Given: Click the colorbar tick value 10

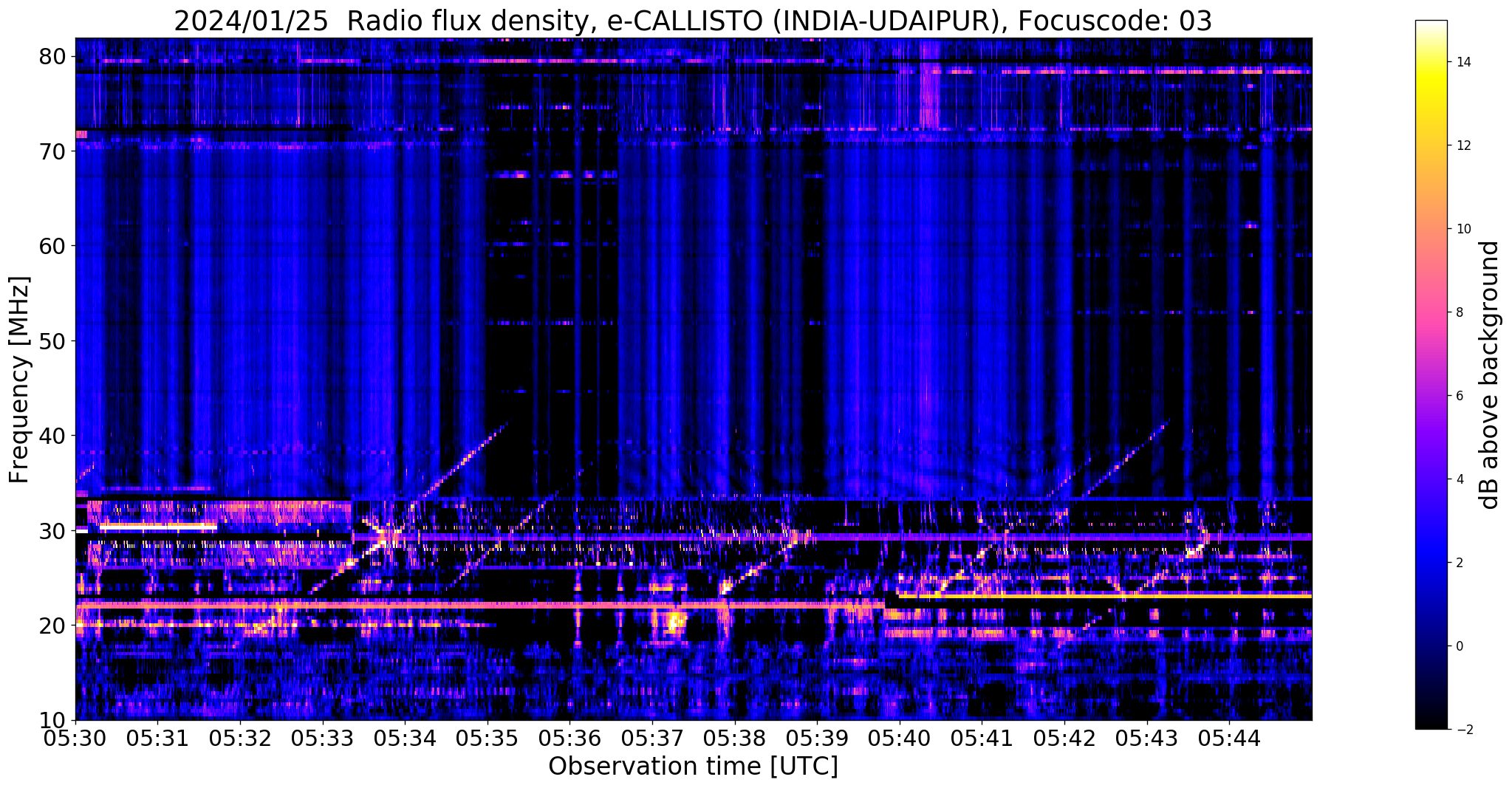Looking at the screenshot, I should click(x=1463, y=229).
